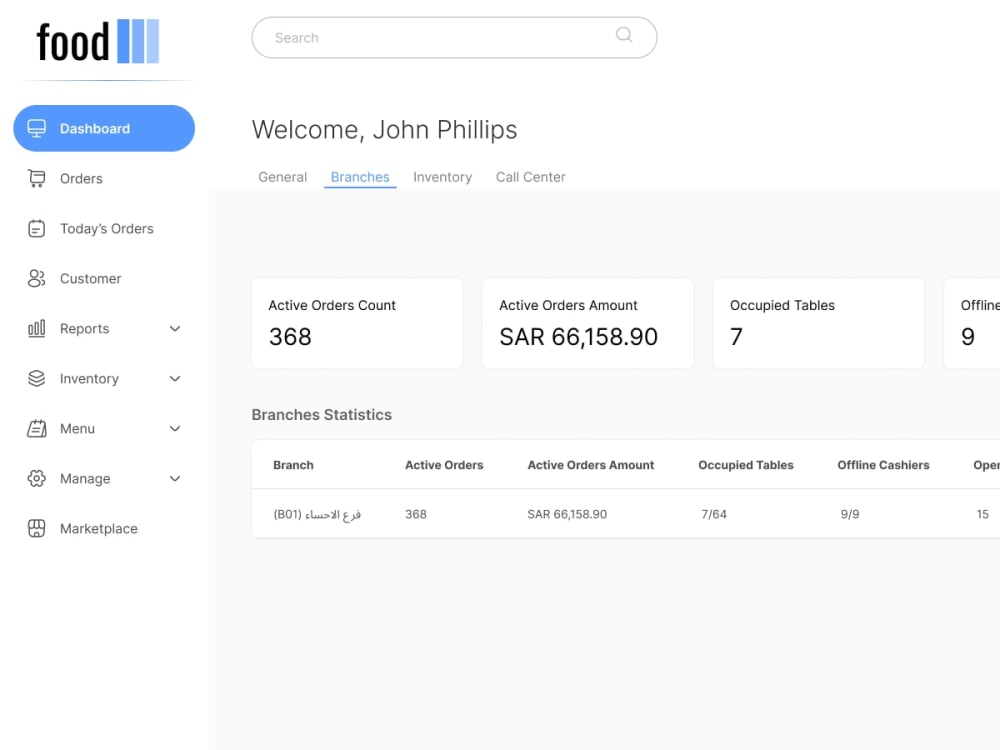Expand the Inventory sidebar chevron
This screenshot has width=1000, height=750.
click(175, 378)
